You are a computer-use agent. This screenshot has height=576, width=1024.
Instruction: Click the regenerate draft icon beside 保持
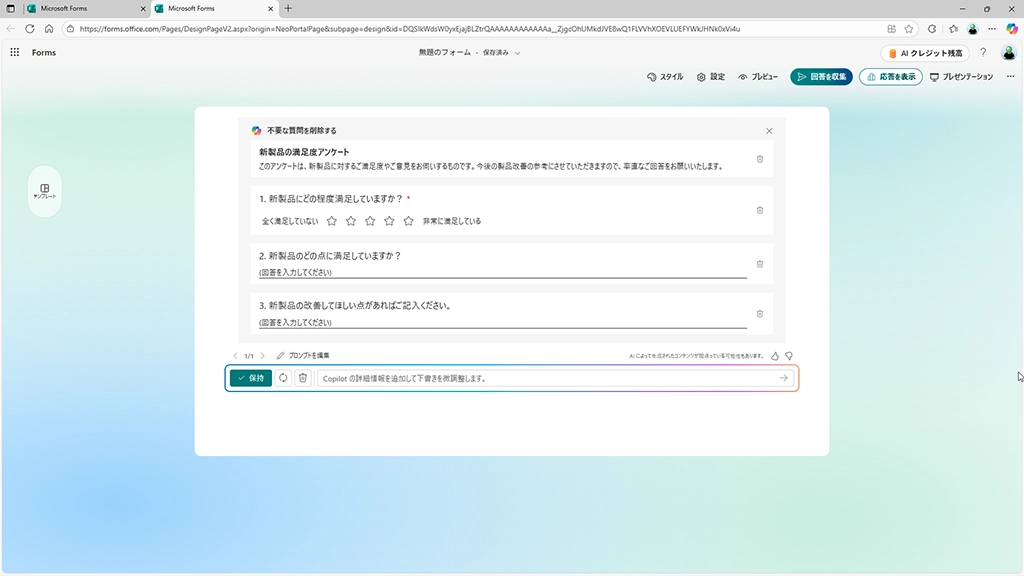pos(283,378)
